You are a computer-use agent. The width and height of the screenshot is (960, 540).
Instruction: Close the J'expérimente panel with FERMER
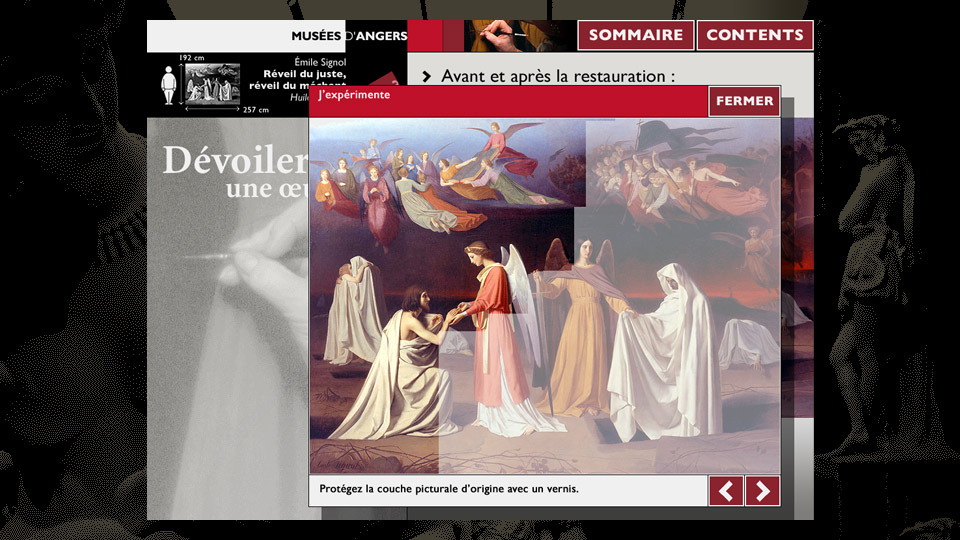click(744, 101)
